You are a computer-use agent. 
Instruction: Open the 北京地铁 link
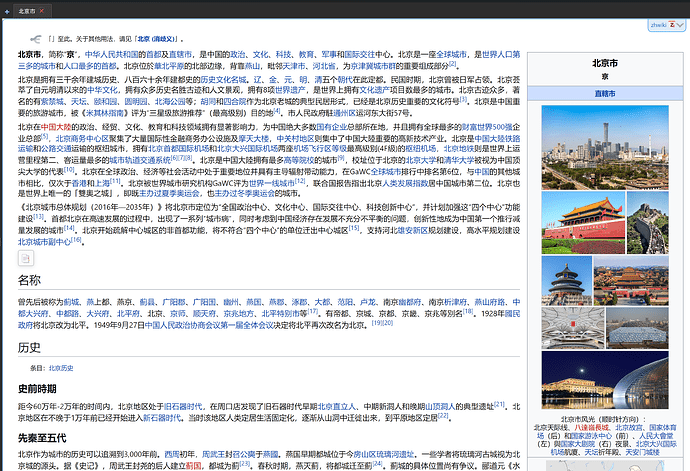[459, 148]
